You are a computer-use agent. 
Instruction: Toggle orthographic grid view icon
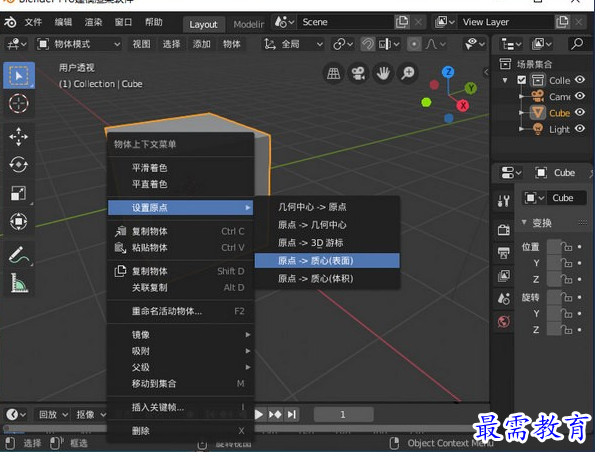(334, 73)
